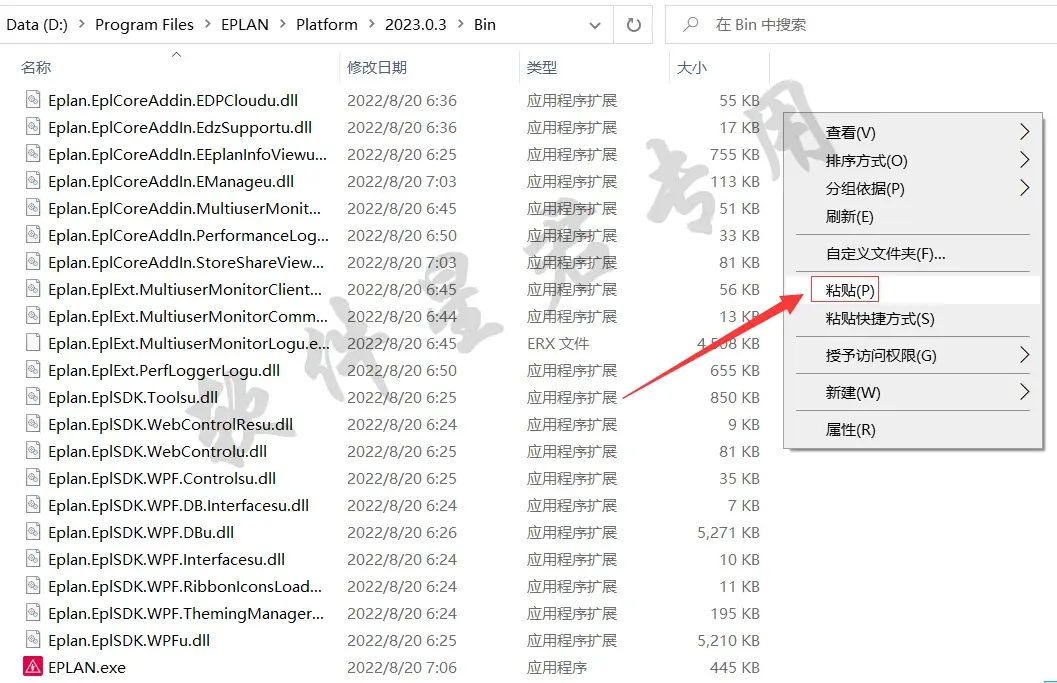Image resolution: width=1057 pixels, height=683 pixels.
Task: Click the 5,271 KB size value
Action: pyautogui.click(x=728, y=533)
